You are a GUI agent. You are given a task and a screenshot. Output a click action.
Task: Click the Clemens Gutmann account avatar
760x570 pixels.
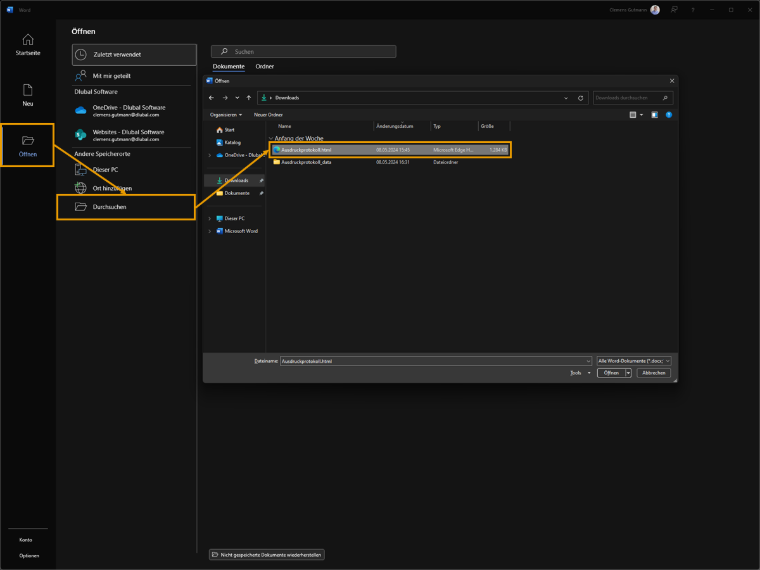pos(655,10)
